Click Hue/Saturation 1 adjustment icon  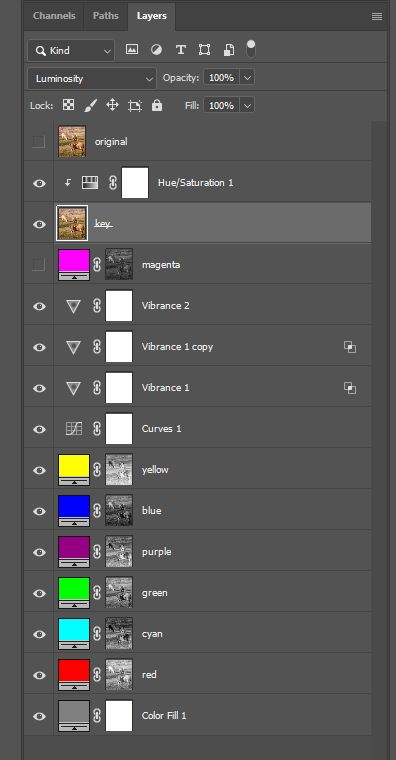click(90, 183)
